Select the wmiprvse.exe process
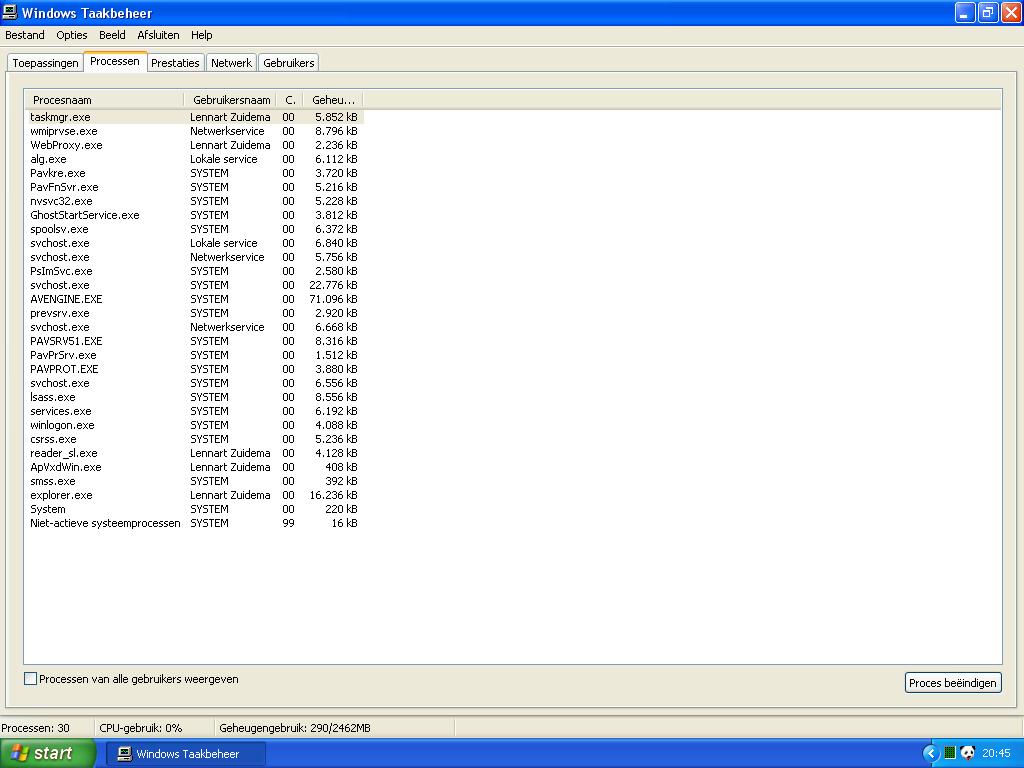Screen dimensions: 1024x768 coord(195,131)
